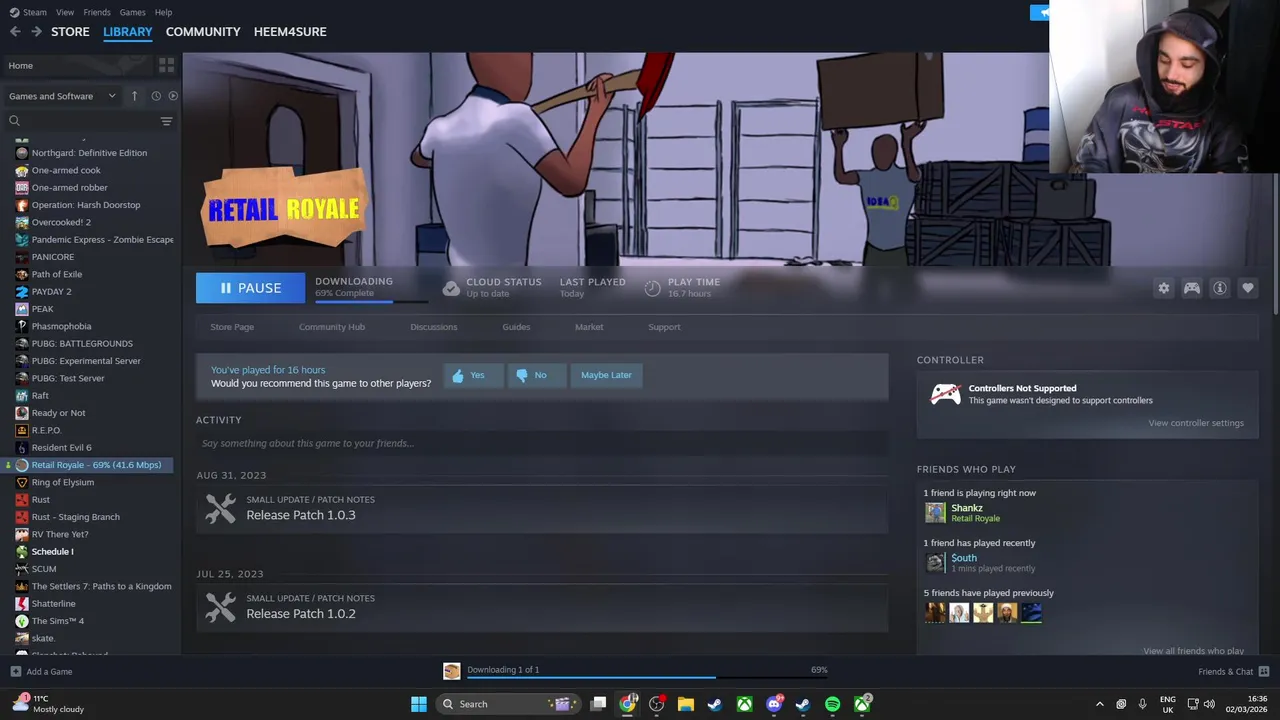Viewport: 1280px width, 720px height.
Task: Open the Help menu
Action: (x=163, y=12)
